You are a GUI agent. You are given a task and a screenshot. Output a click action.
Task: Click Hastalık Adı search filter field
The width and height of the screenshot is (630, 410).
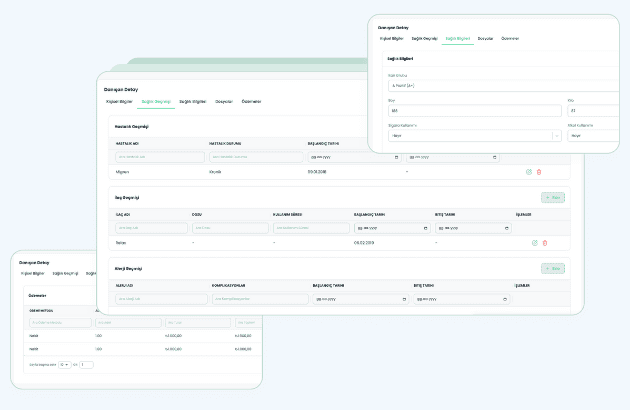(x=160, y=157)
